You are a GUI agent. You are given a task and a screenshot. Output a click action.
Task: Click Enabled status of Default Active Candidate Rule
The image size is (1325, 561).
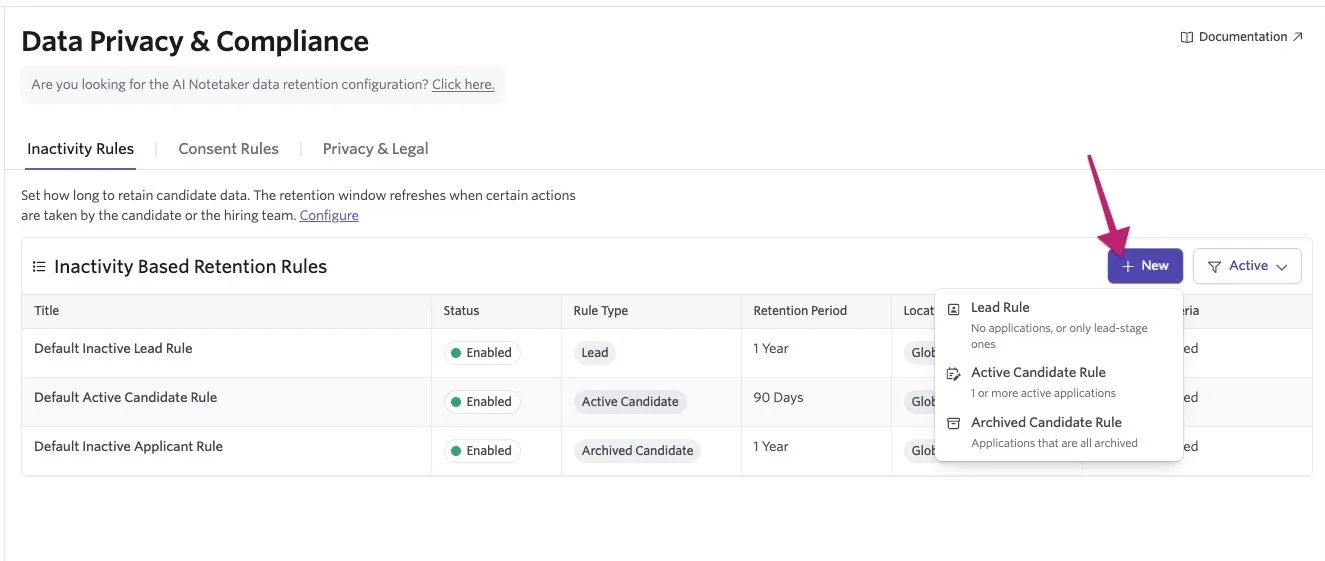tap(482, 402)
